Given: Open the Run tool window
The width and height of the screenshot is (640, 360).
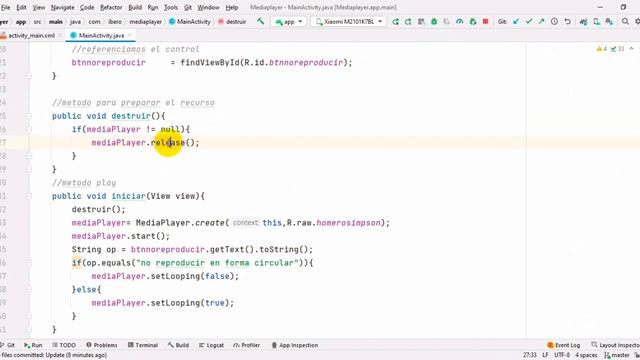Looking at the screenshot, I should (x=33, y=345).
